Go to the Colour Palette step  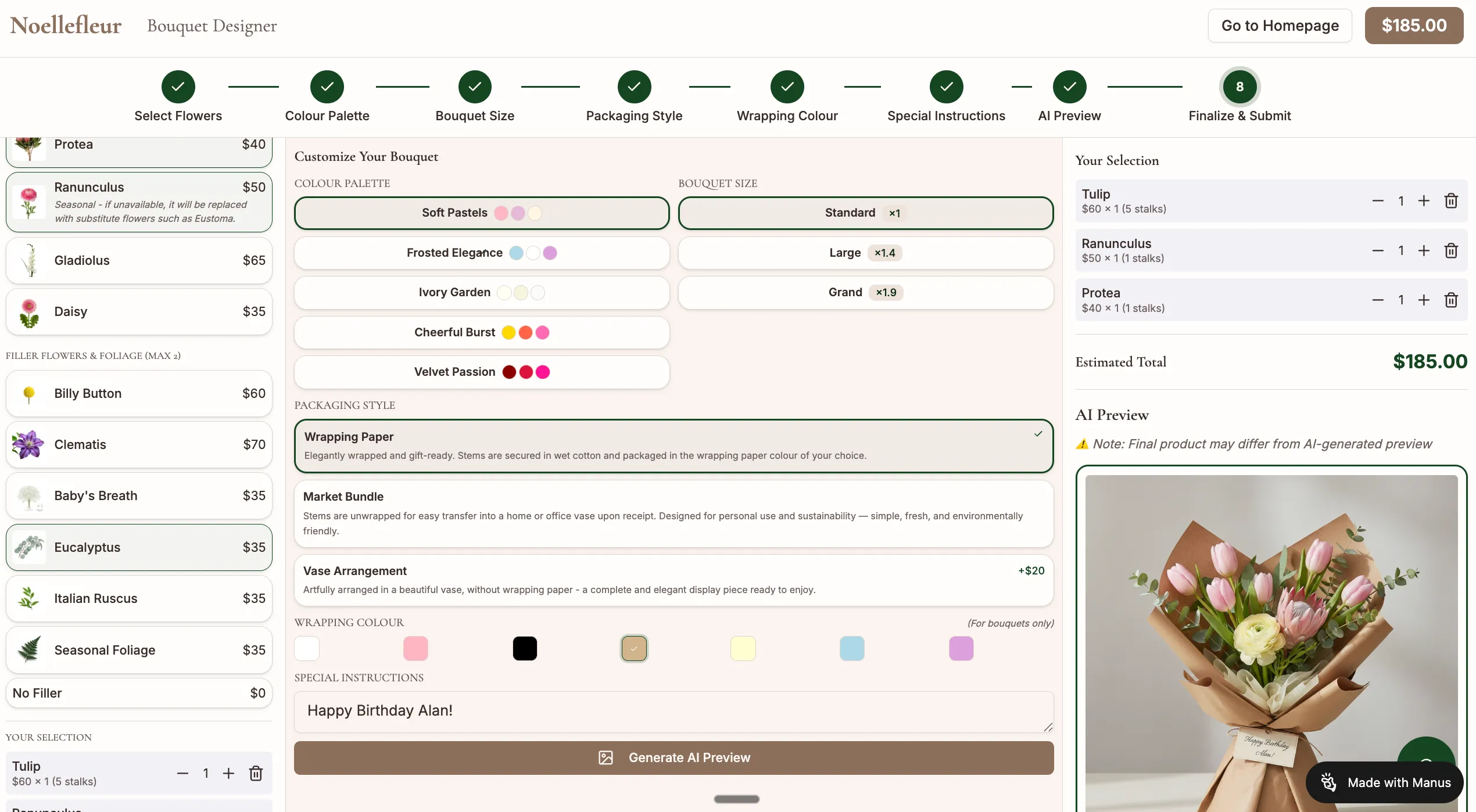pos(327,87)
